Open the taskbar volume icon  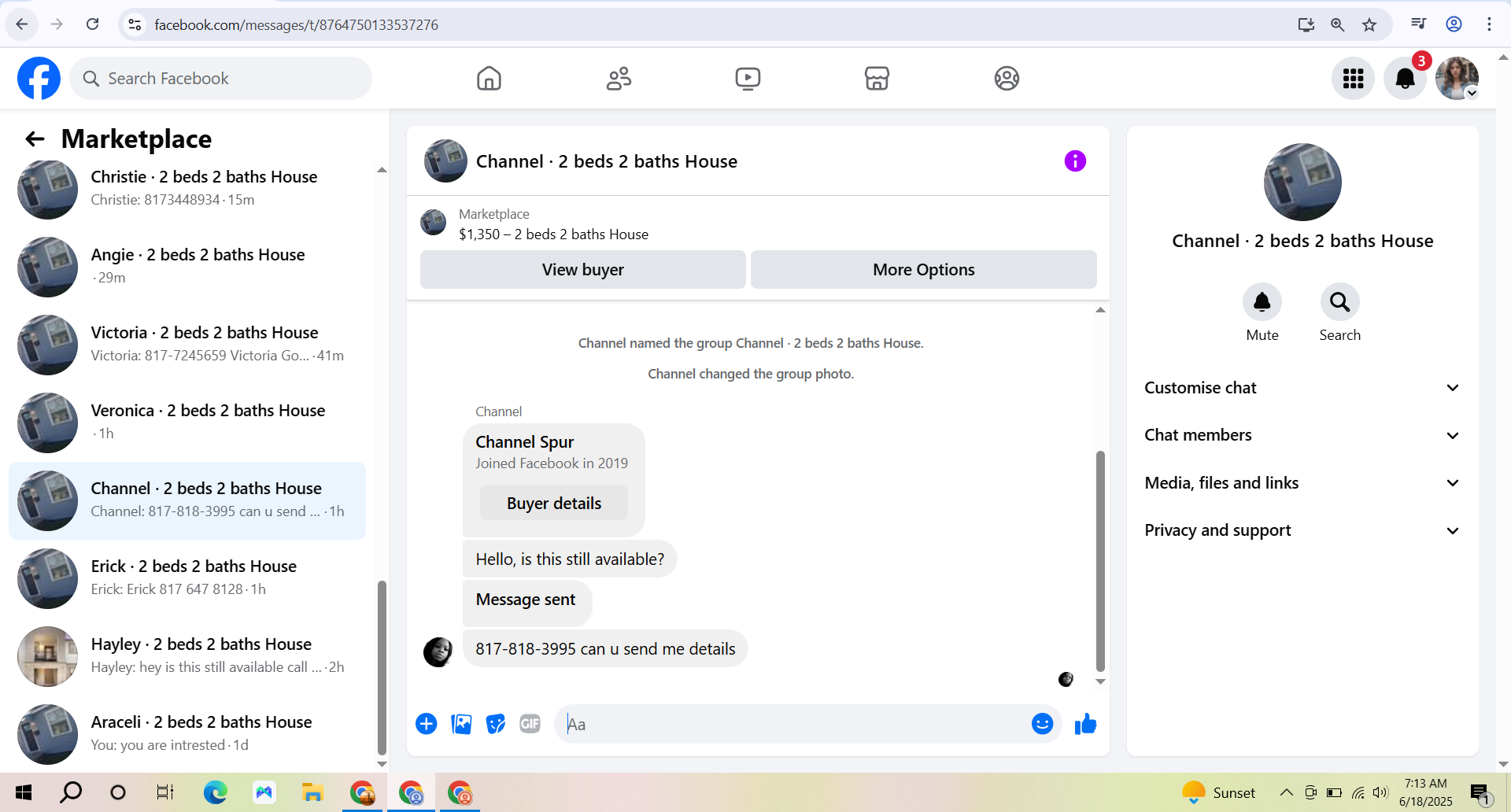coord(1380,792)
